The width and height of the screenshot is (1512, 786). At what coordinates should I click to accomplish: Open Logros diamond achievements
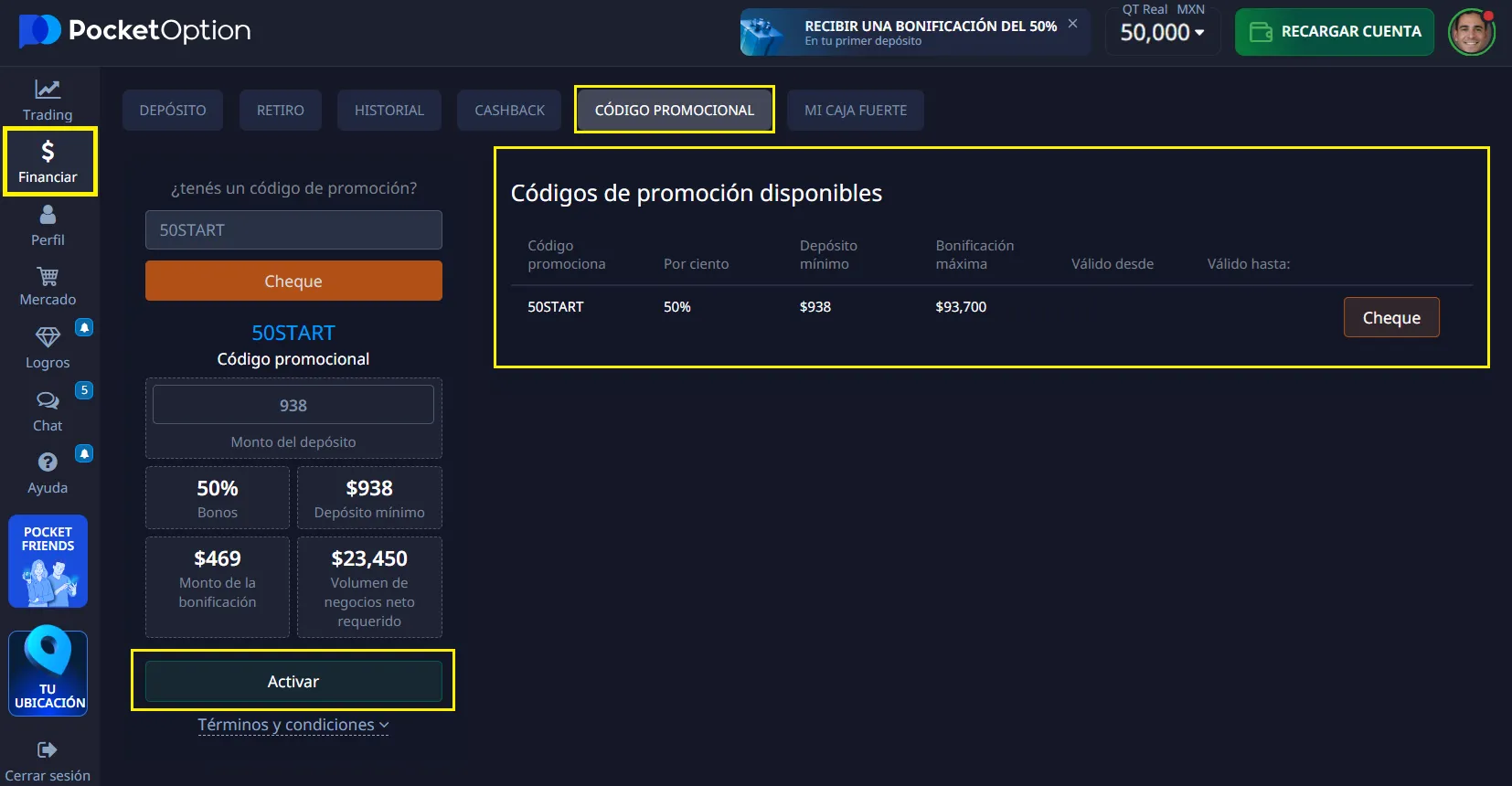click(48, 347)
